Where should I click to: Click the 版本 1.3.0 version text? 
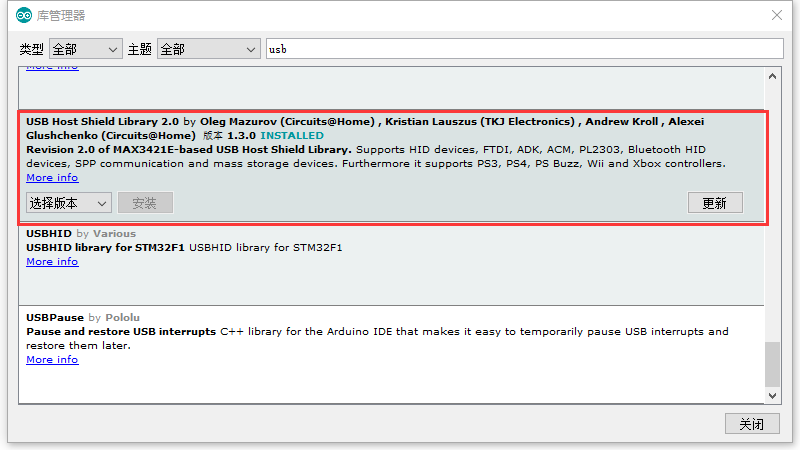[x=229, y=135]
